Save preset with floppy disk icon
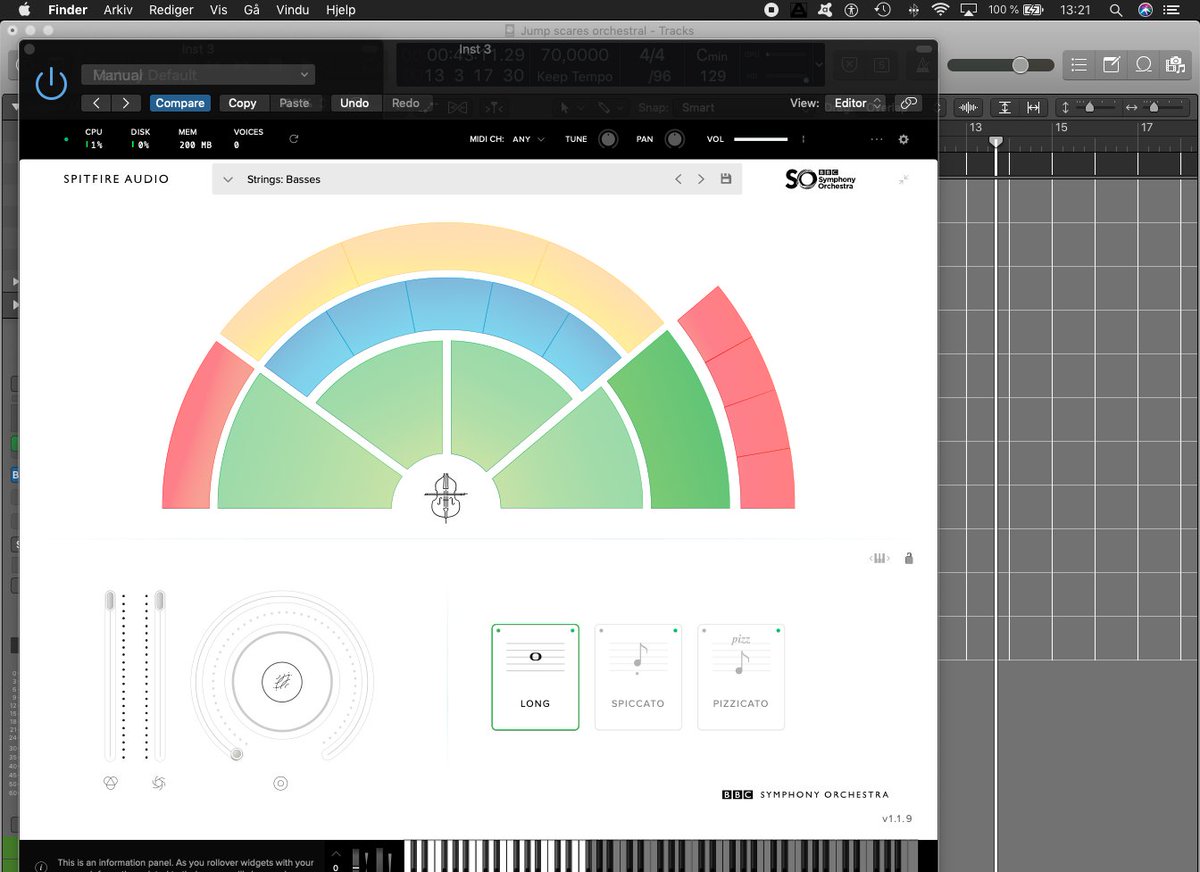 [x=726, y=179]
